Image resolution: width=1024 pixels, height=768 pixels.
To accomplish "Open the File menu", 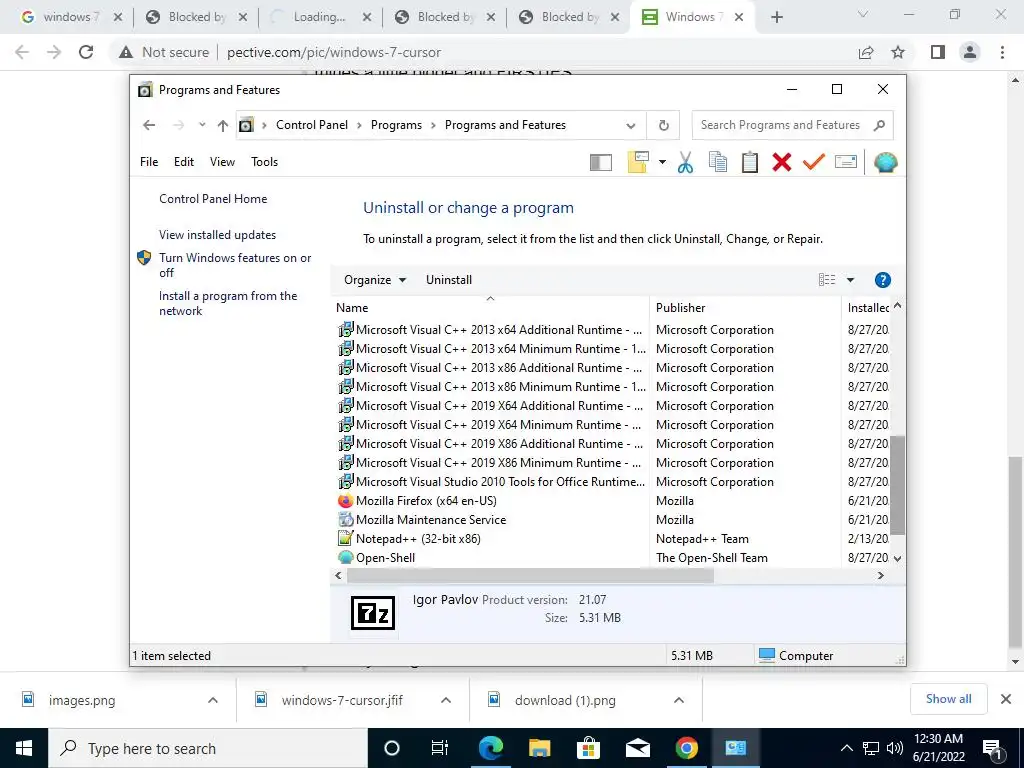I will click(149, 162).
